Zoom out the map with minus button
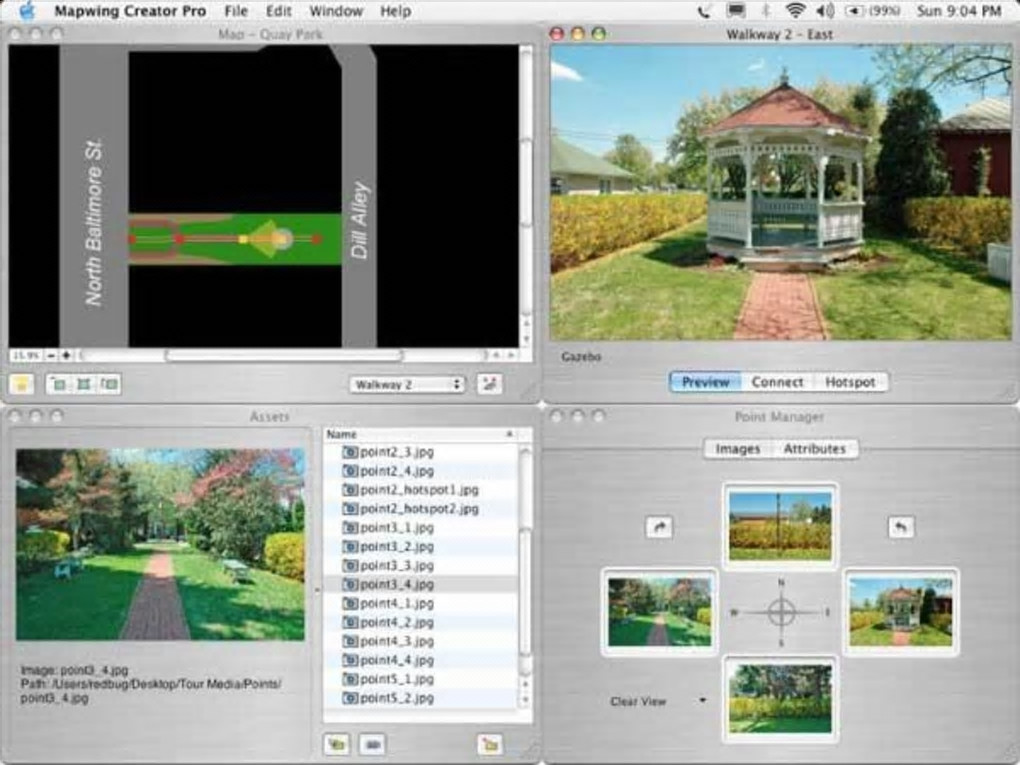The height and width of the screenshot is (765, 1020). point(51,356)
